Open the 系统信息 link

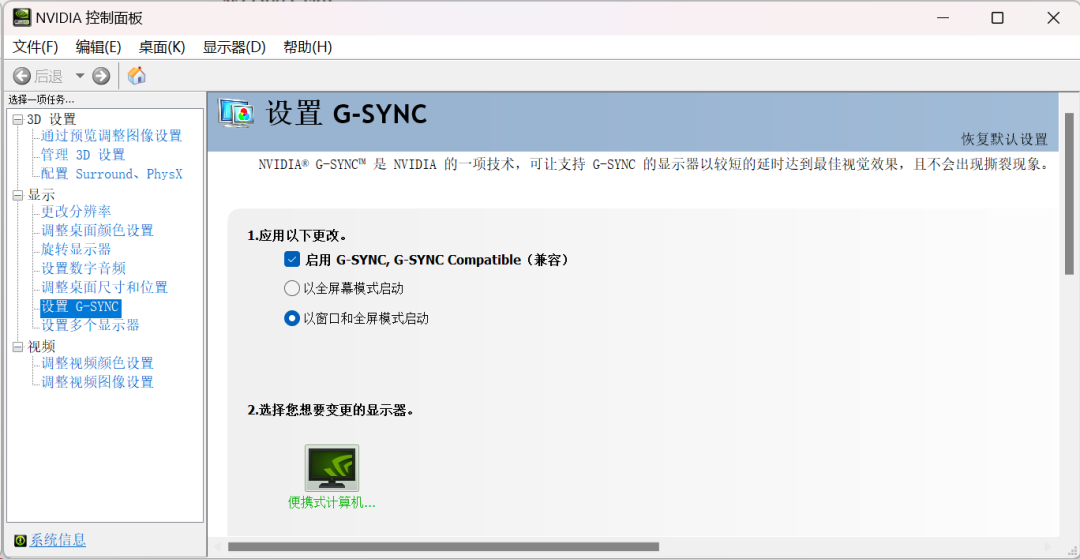58,540
